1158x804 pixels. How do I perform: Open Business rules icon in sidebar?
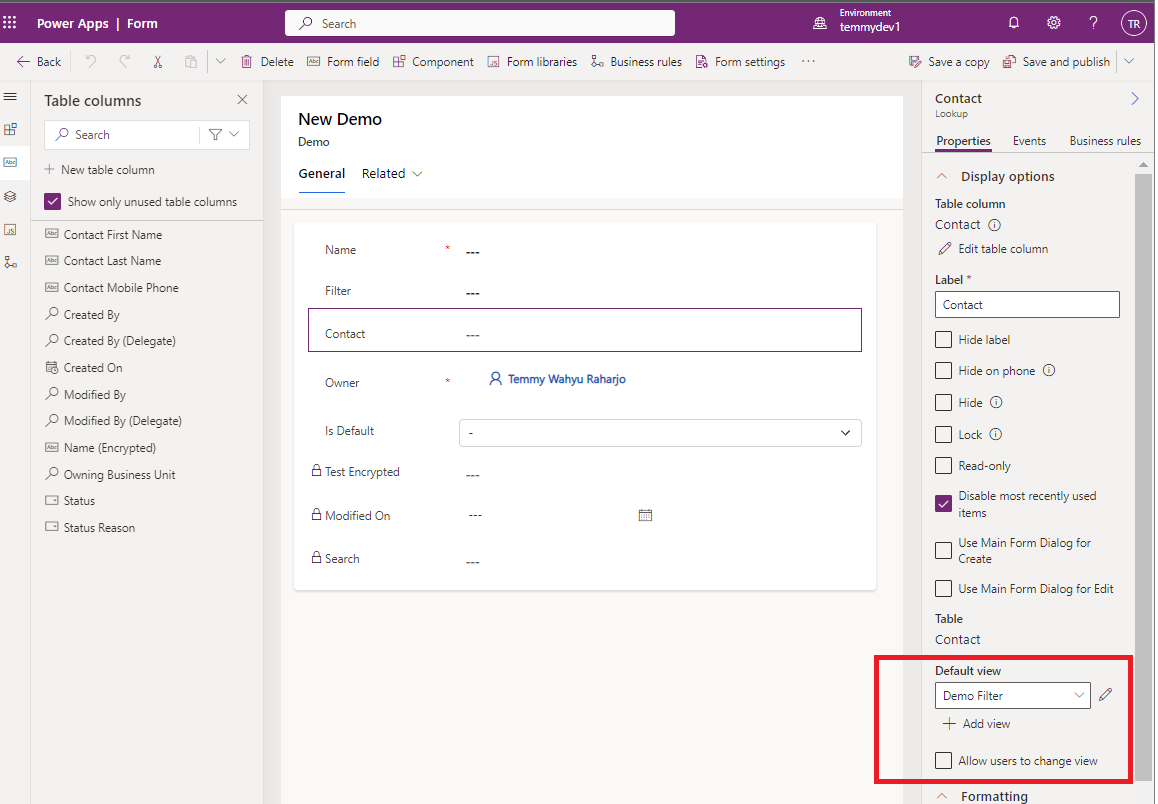[x=10, y=262]
